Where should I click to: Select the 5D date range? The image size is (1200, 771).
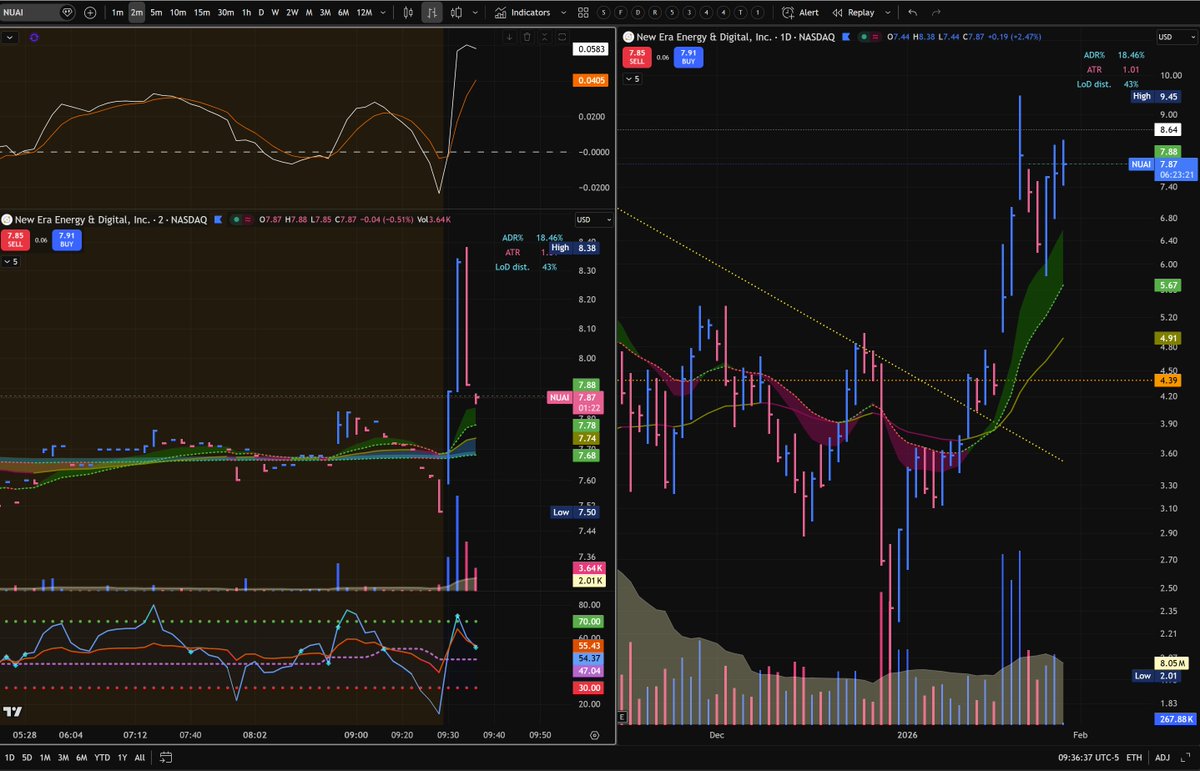point(28,757)
